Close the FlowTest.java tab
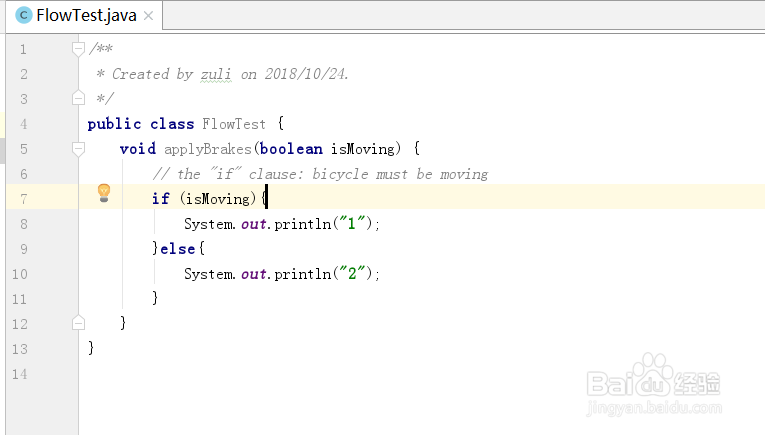Screen dimensions: 765x435 (x=149, y=16)
